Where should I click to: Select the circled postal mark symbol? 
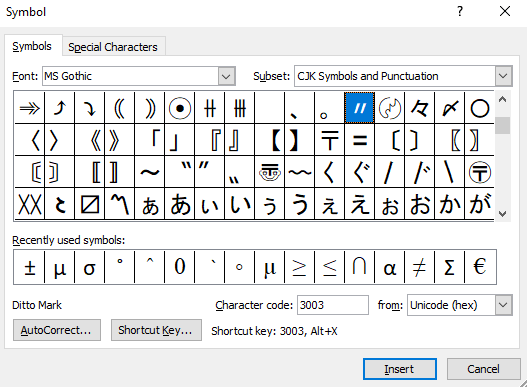click(480, 171)
